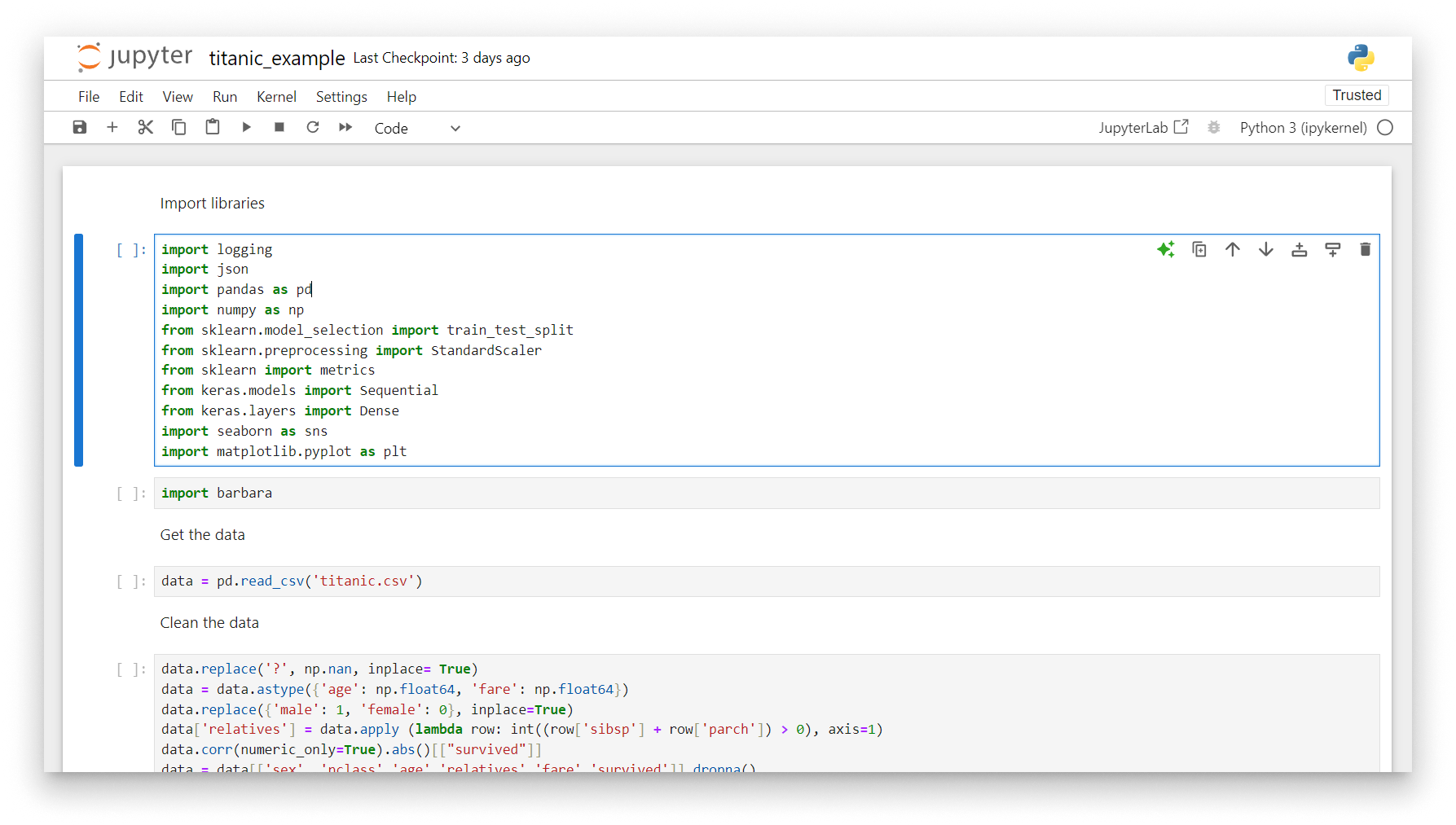Restart kernel and run all cells

pyautogui.click(x=345, y=127)
